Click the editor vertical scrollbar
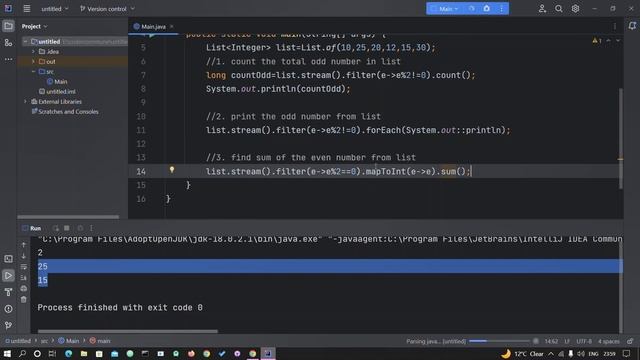 pyautogui.click(x=620, y=138)
